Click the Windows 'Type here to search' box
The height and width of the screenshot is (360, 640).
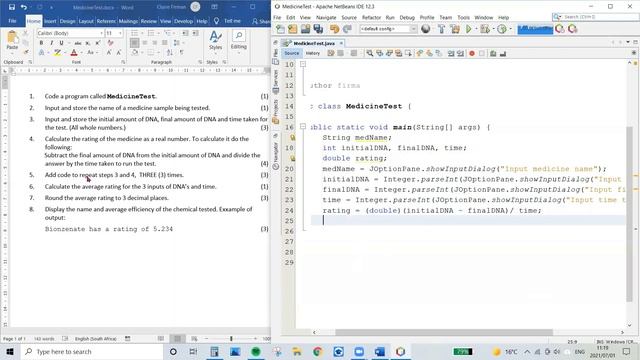(x=93, y=351)
